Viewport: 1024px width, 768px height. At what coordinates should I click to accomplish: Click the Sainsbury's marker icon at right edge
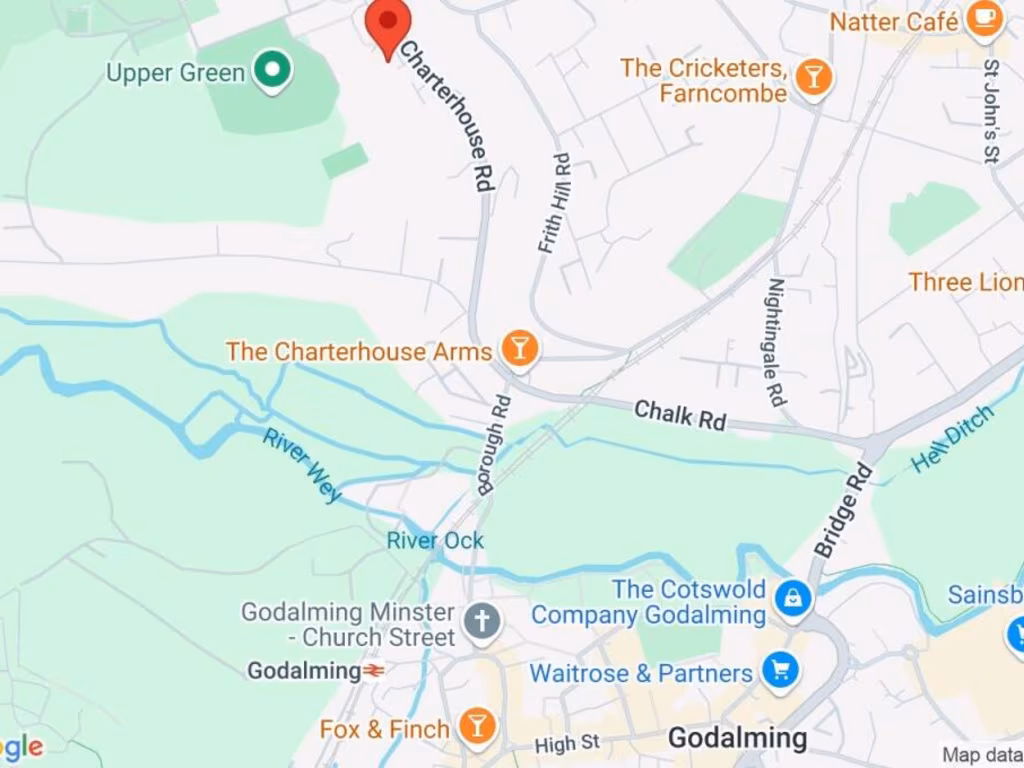tap(1017, 633)
